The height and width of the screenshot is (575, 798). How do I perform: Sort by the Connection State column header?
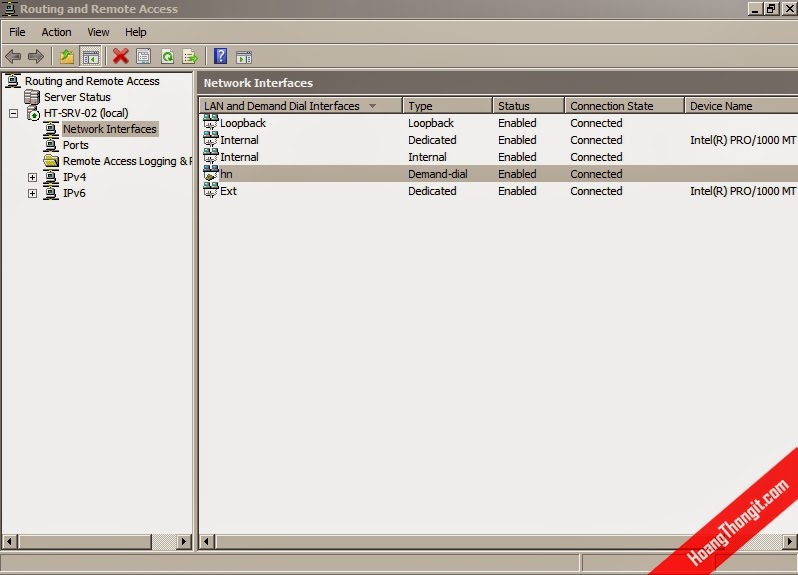tap(624, 106)
